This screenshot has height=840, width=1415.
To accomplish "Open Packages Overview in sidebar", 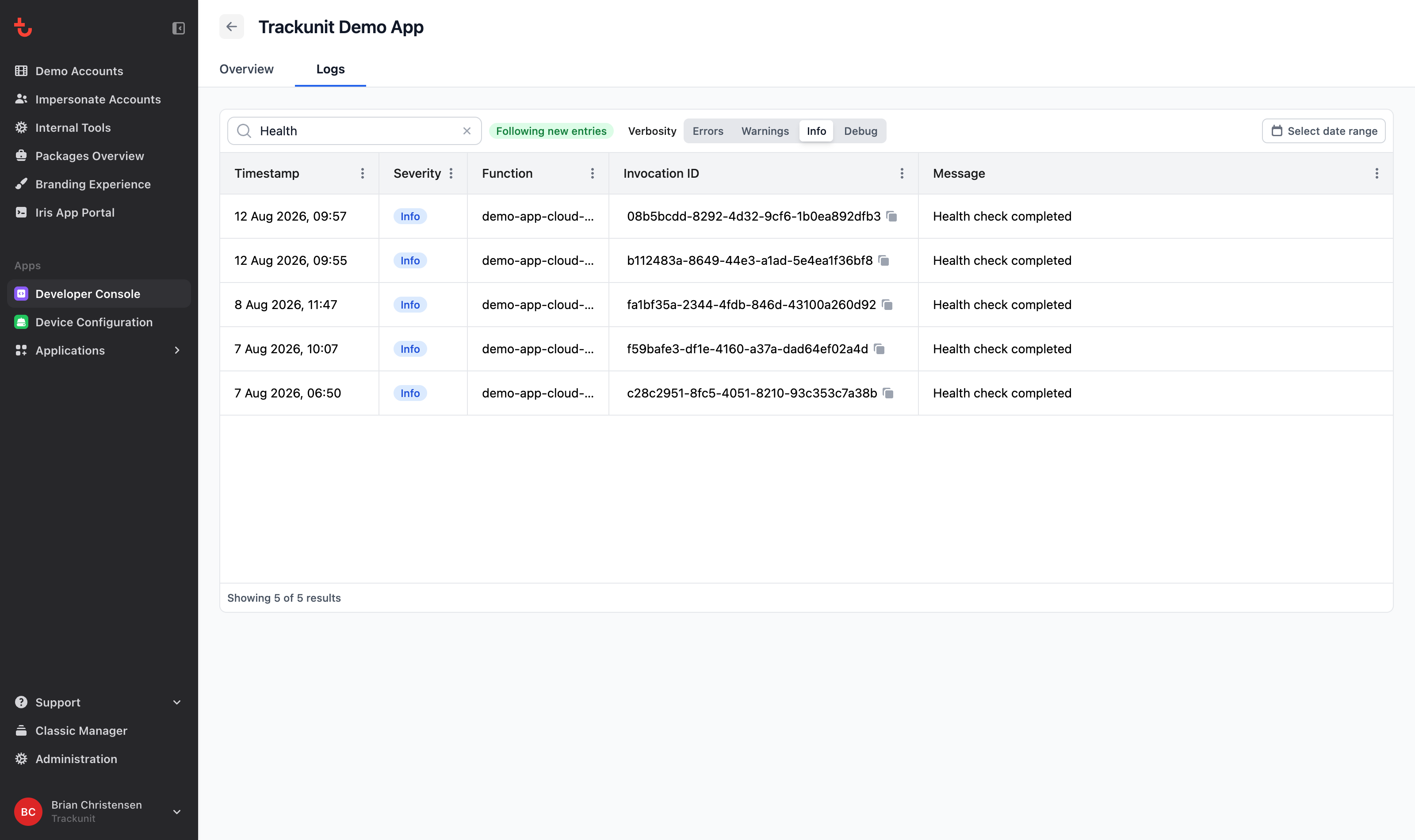I will tap(99, 156).
